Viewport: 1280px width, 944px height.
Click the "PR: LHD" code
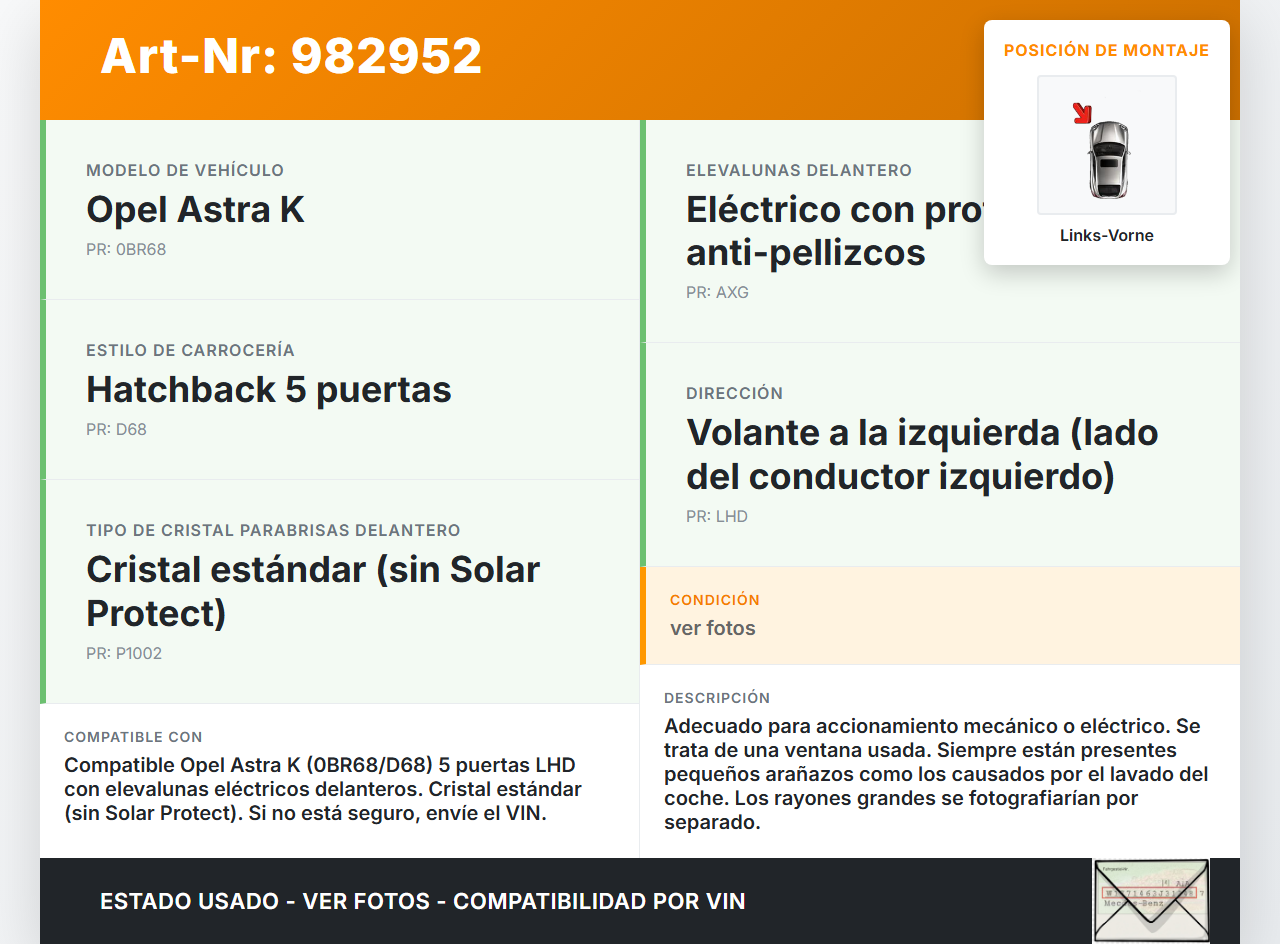tap(717, 517)
